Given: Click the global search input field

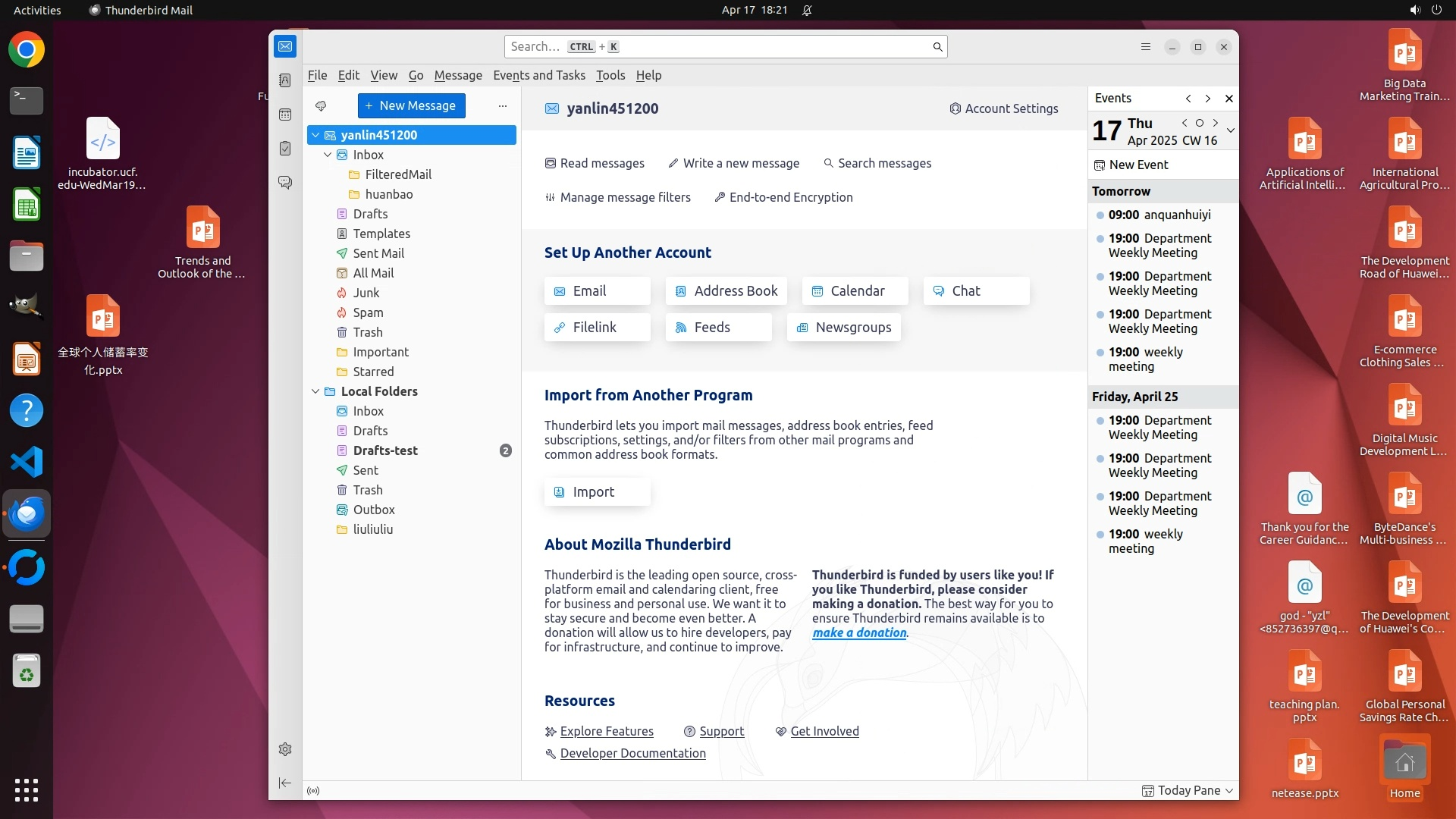Looking at the screenshot, I should (720, 47).
